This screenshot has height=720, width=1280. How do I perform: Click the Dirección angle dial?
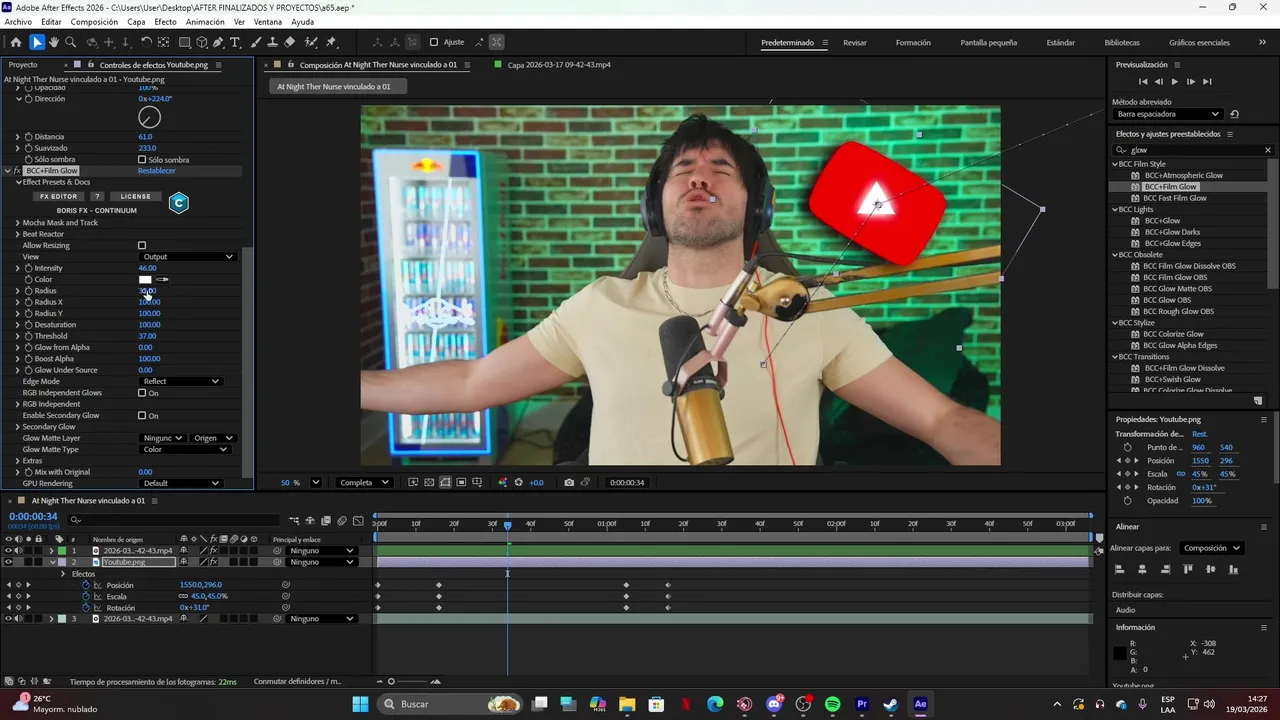coord(149,118)
